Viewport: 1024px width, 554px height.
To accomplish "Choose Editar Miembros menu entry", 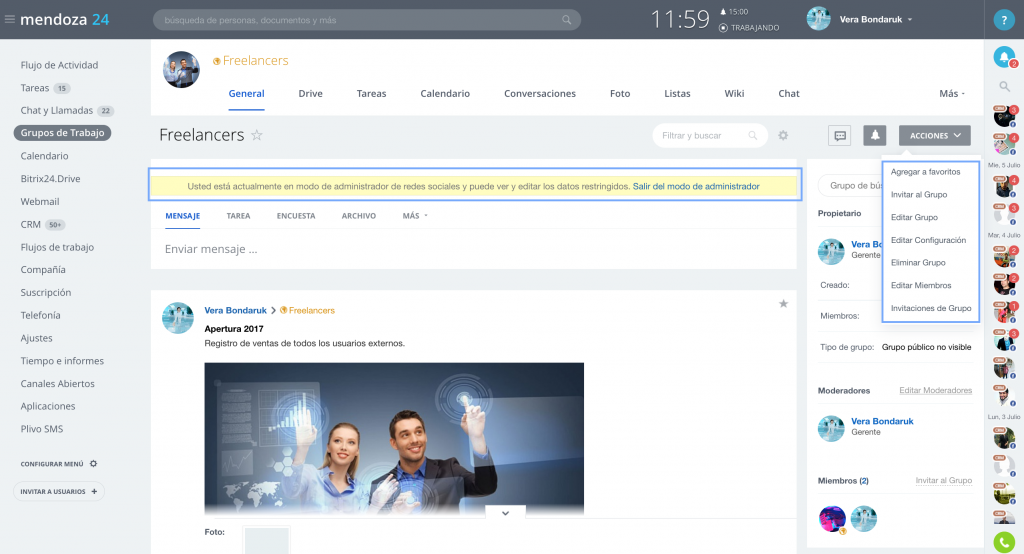I will tap(921, 285).
